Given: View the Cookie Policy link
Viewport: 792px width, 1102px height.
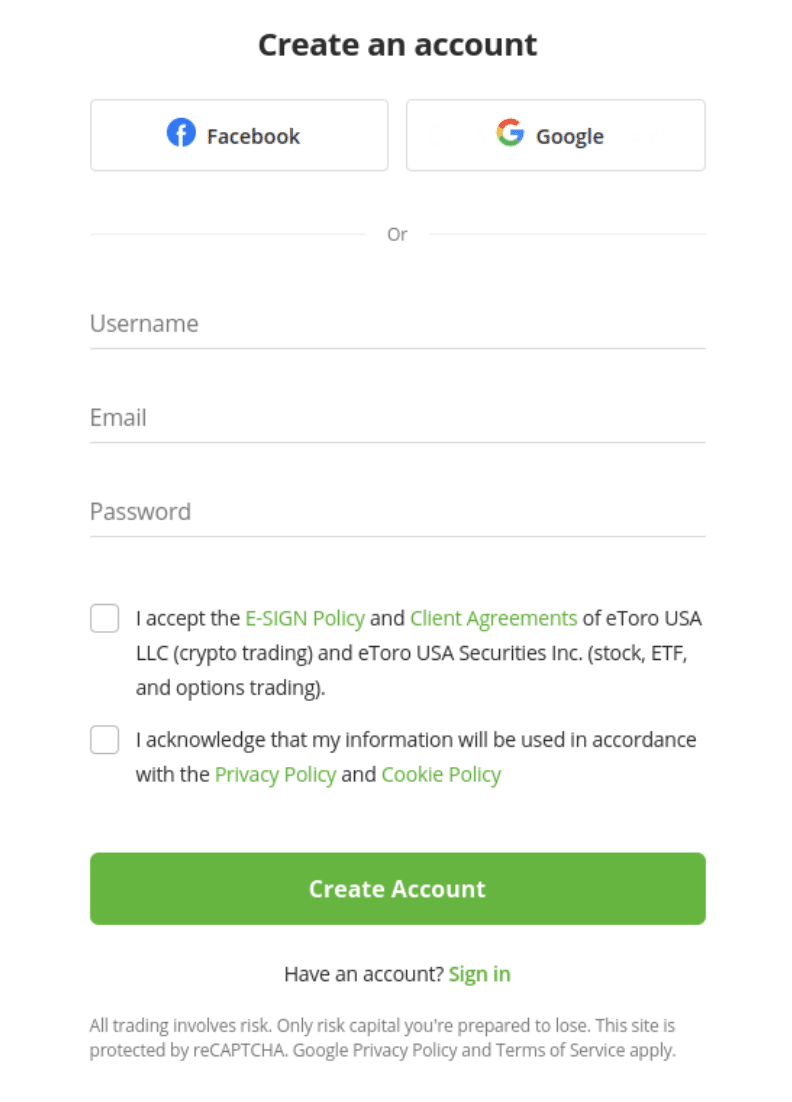Looking at the screenshot, I should (441, 774).
